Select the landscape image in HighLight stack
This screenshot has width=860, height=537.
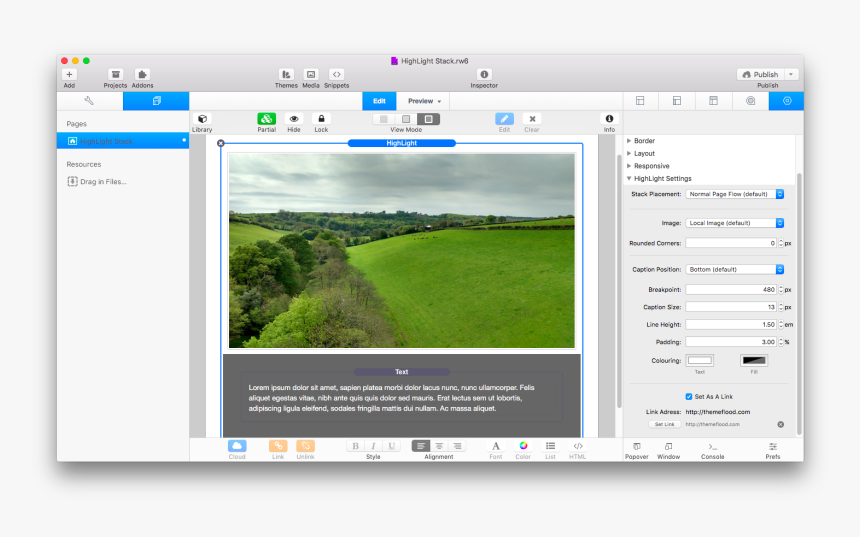click(x=401, y=251)
